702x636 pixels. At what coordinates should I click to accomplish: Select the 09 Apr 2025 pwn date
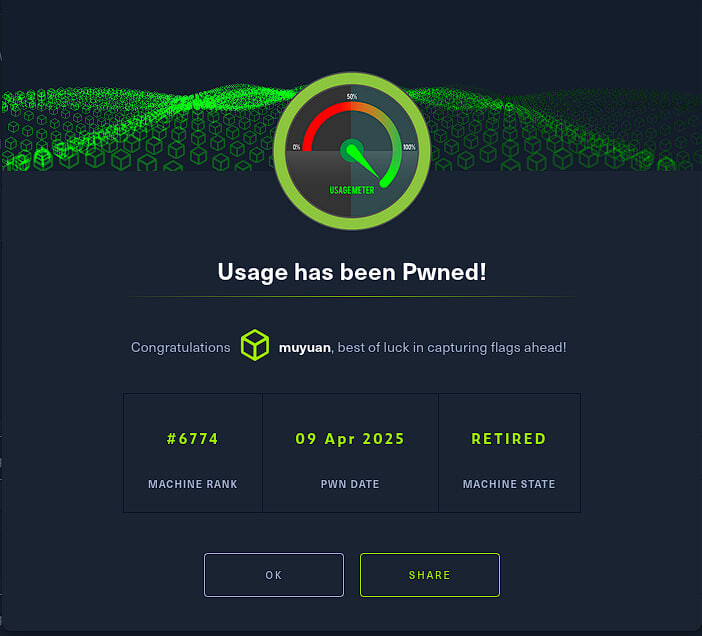[350, 439]
